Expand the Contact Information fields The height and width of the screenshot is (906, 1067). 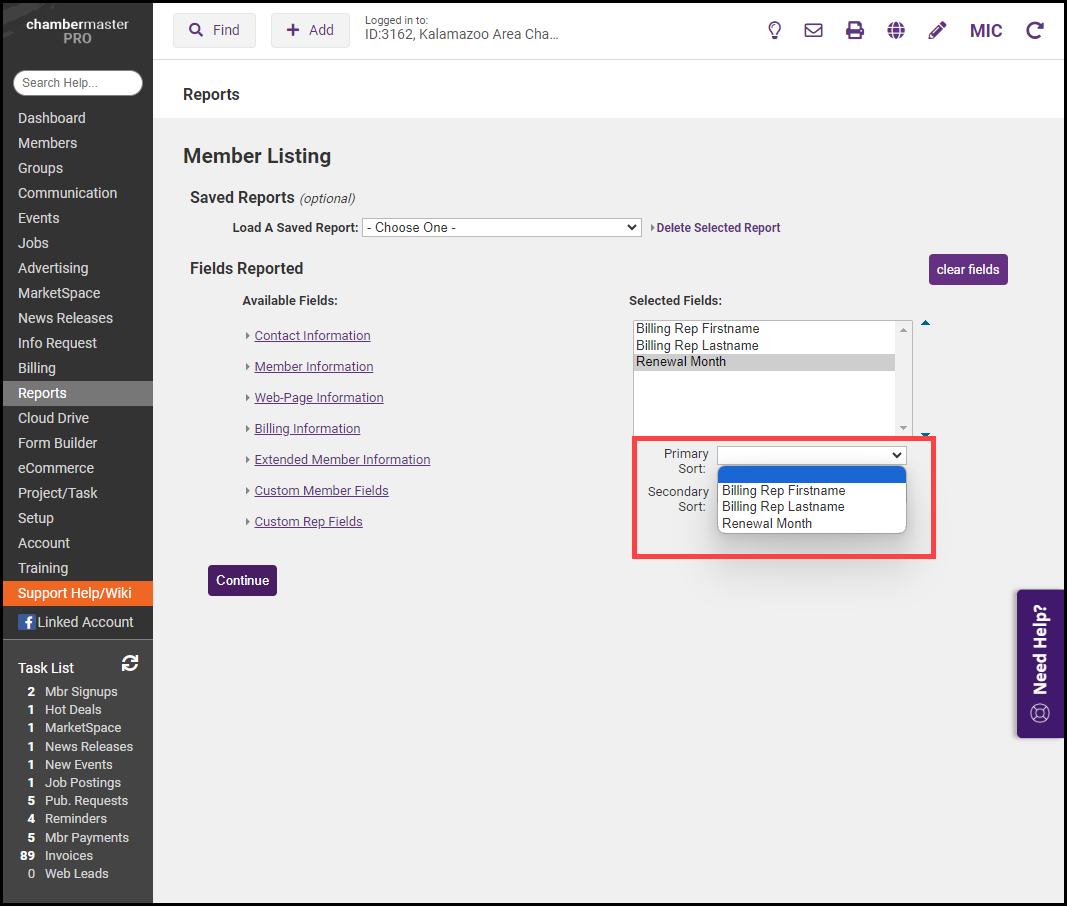click(x=312, y=336)
